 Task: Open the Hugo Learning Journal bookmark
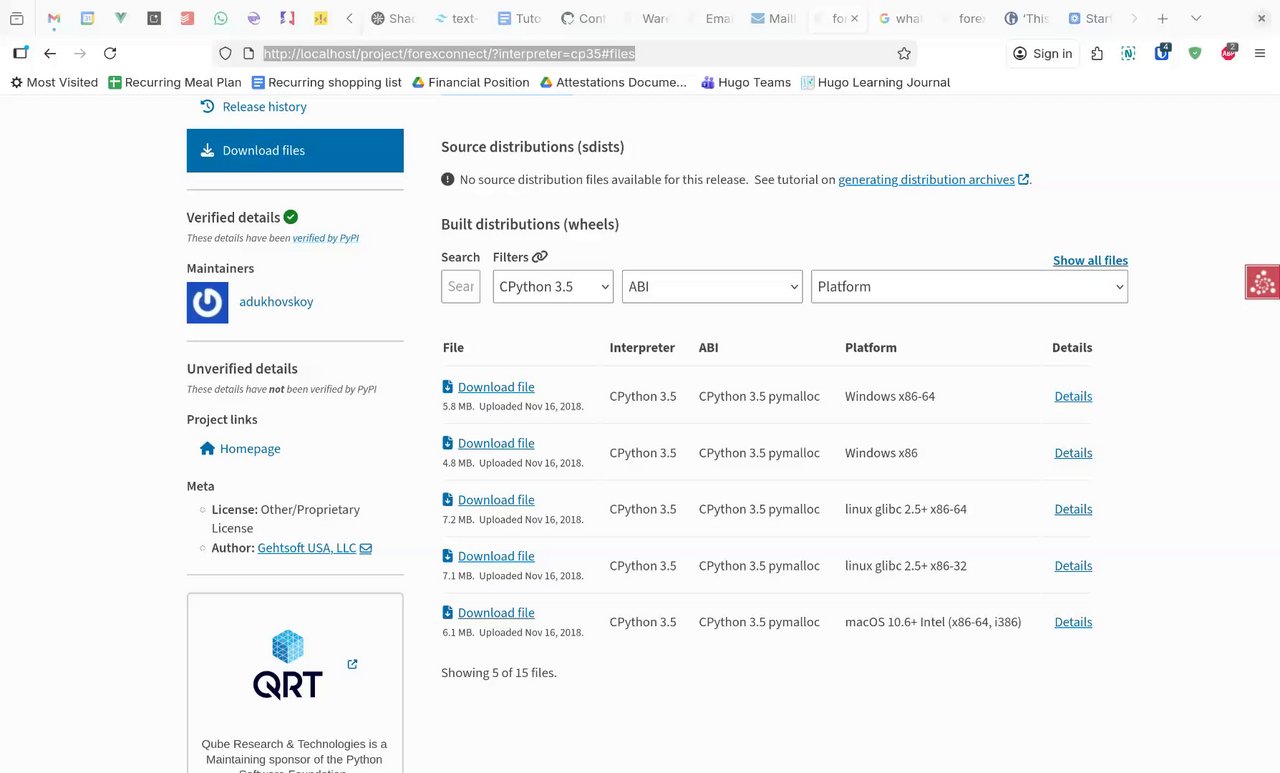(876, 83)
